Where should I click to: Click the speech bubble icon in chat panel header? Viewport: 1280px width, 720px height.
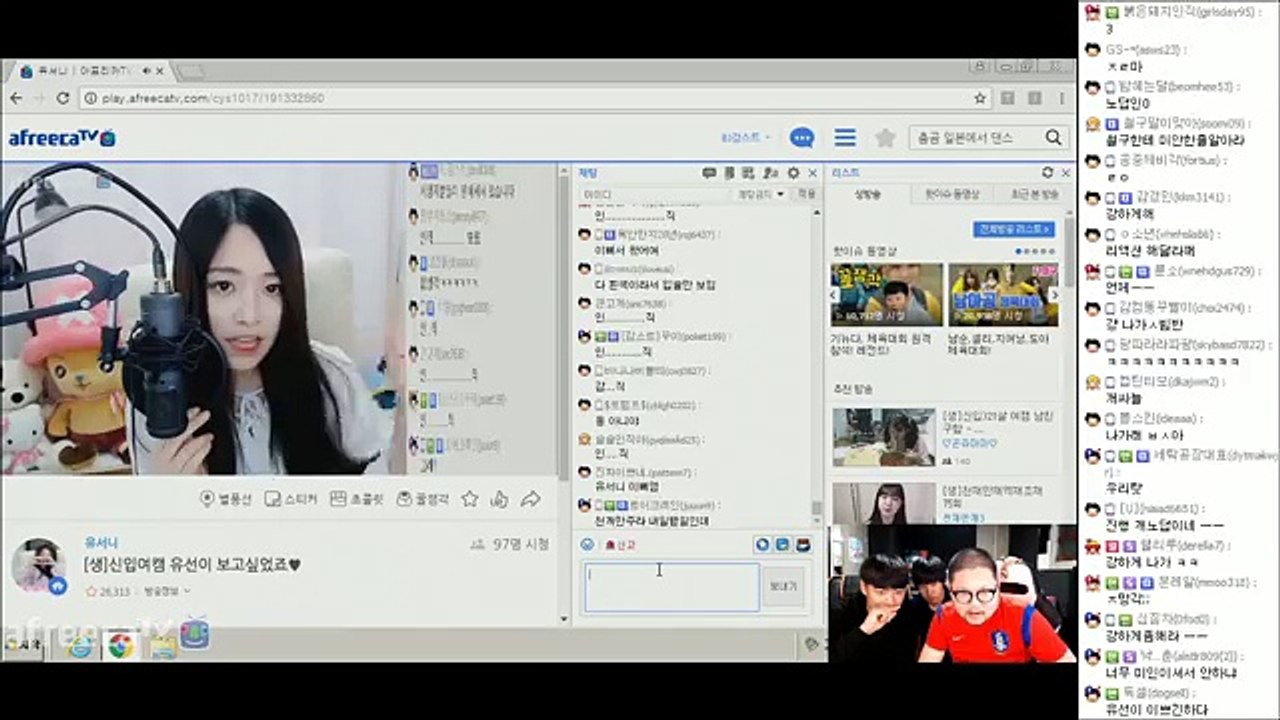[709, 173]
